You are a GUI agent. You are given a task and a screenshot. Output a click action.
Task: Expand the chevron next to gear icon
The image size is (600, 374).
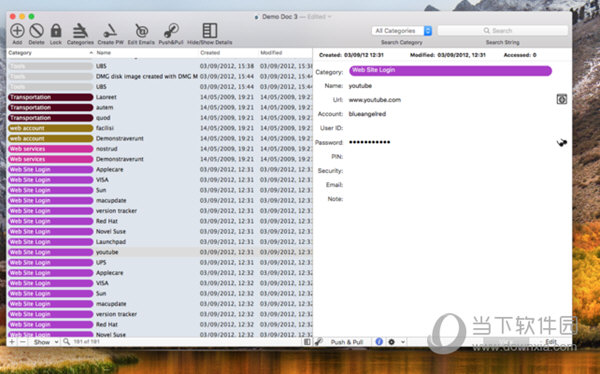[x=403, y=342]
